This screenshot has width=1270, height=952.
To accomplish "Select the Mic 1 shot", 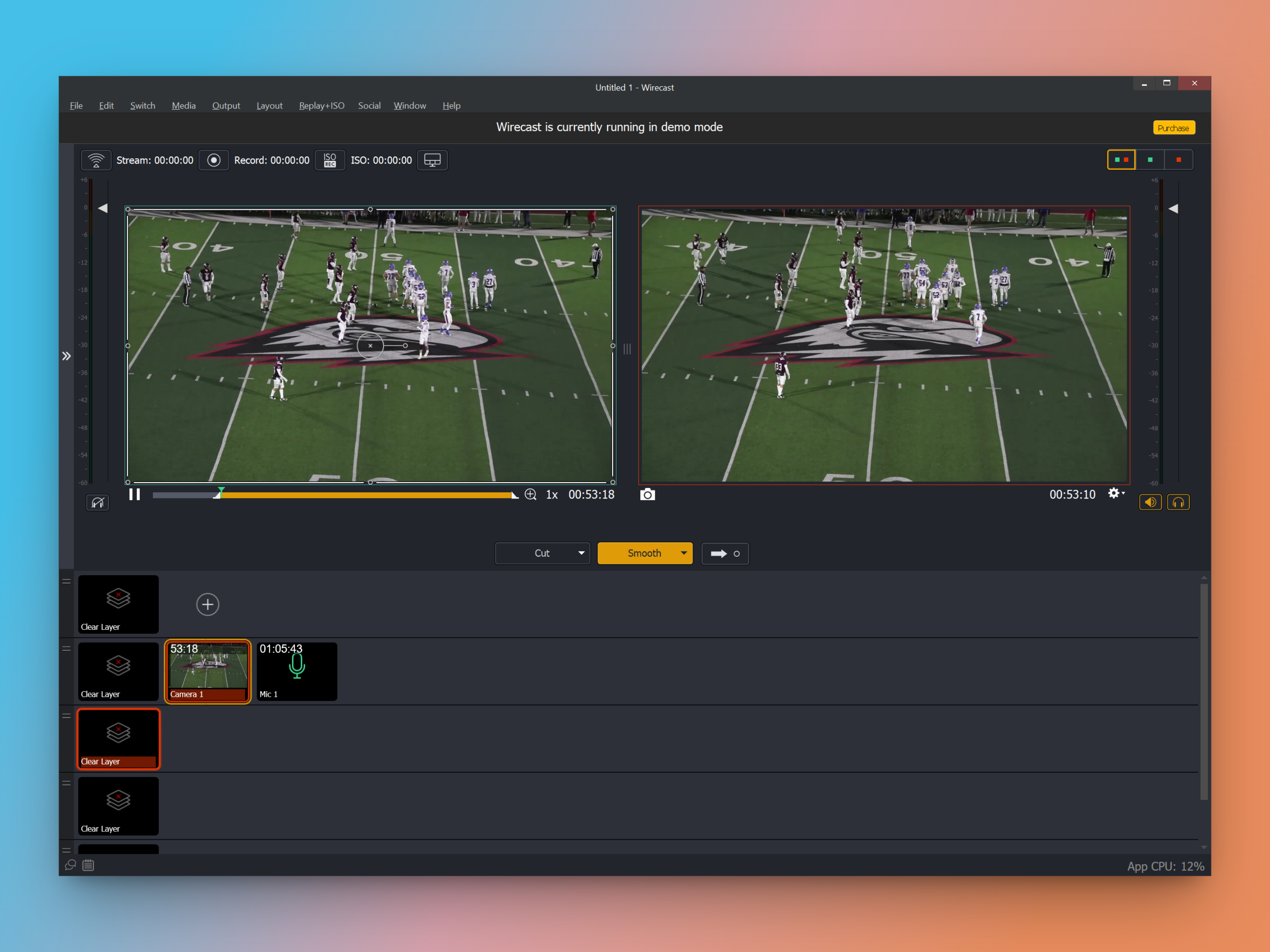I will (297, 671).
